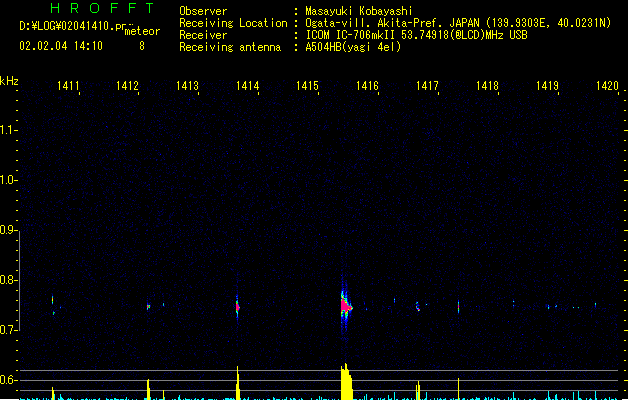Click the 'Observer' field label

click(x=203, y=11)
